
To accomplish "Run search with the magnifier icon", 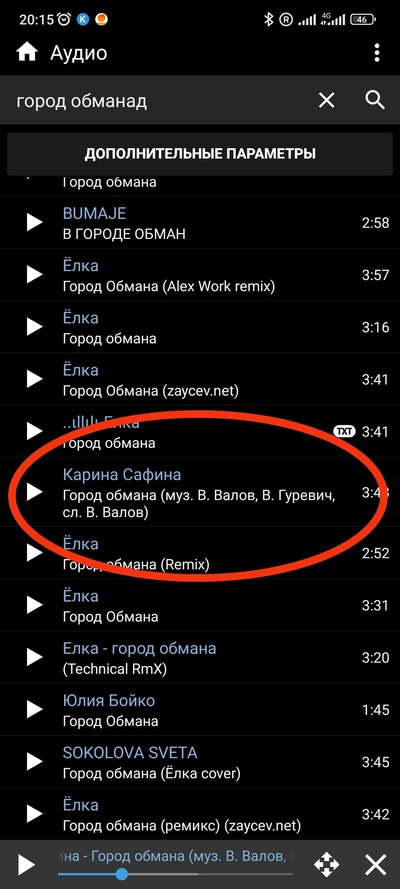I will (x=375, y=100).
